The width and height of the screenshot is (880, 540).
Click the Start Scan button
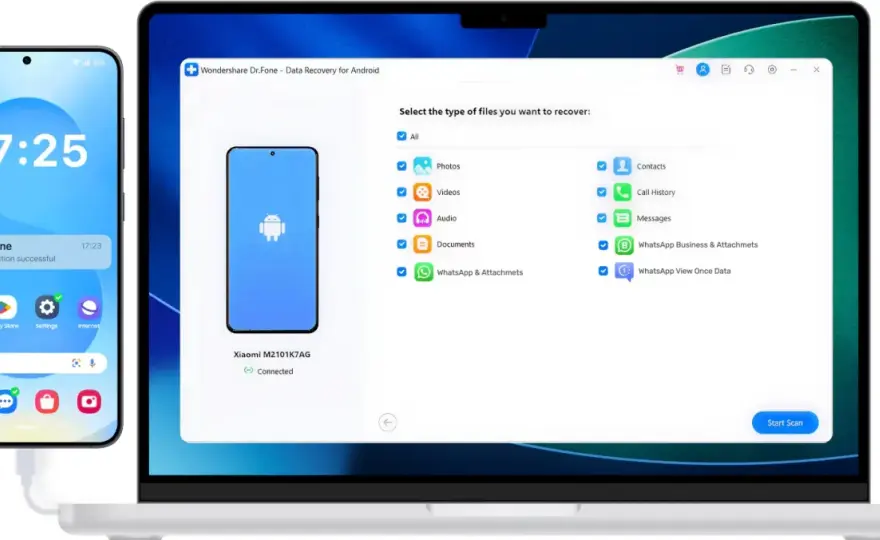pyautogui.click(x=785, y=423)
